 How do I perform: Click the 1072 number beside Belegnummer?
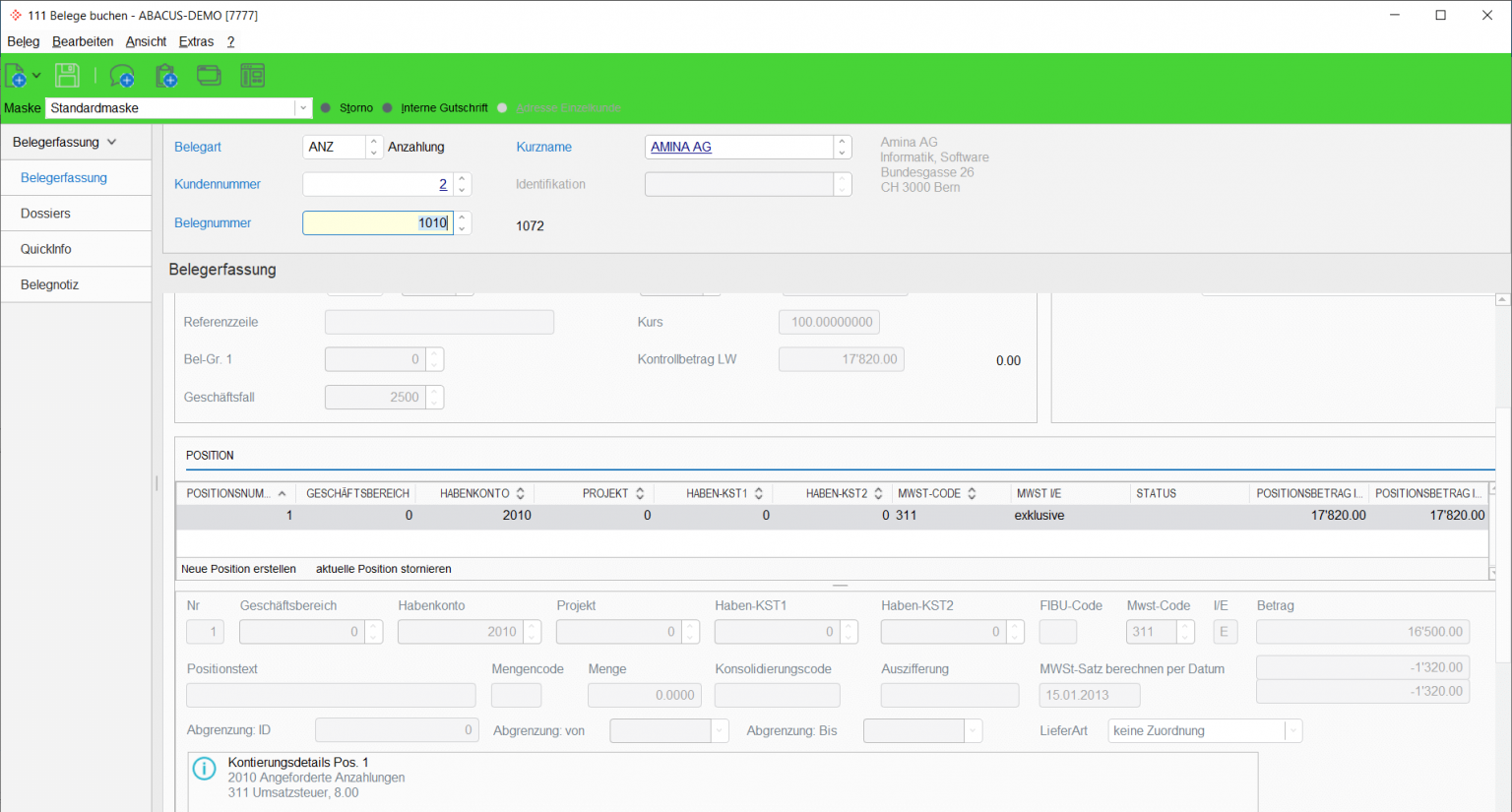coord(530,225)
